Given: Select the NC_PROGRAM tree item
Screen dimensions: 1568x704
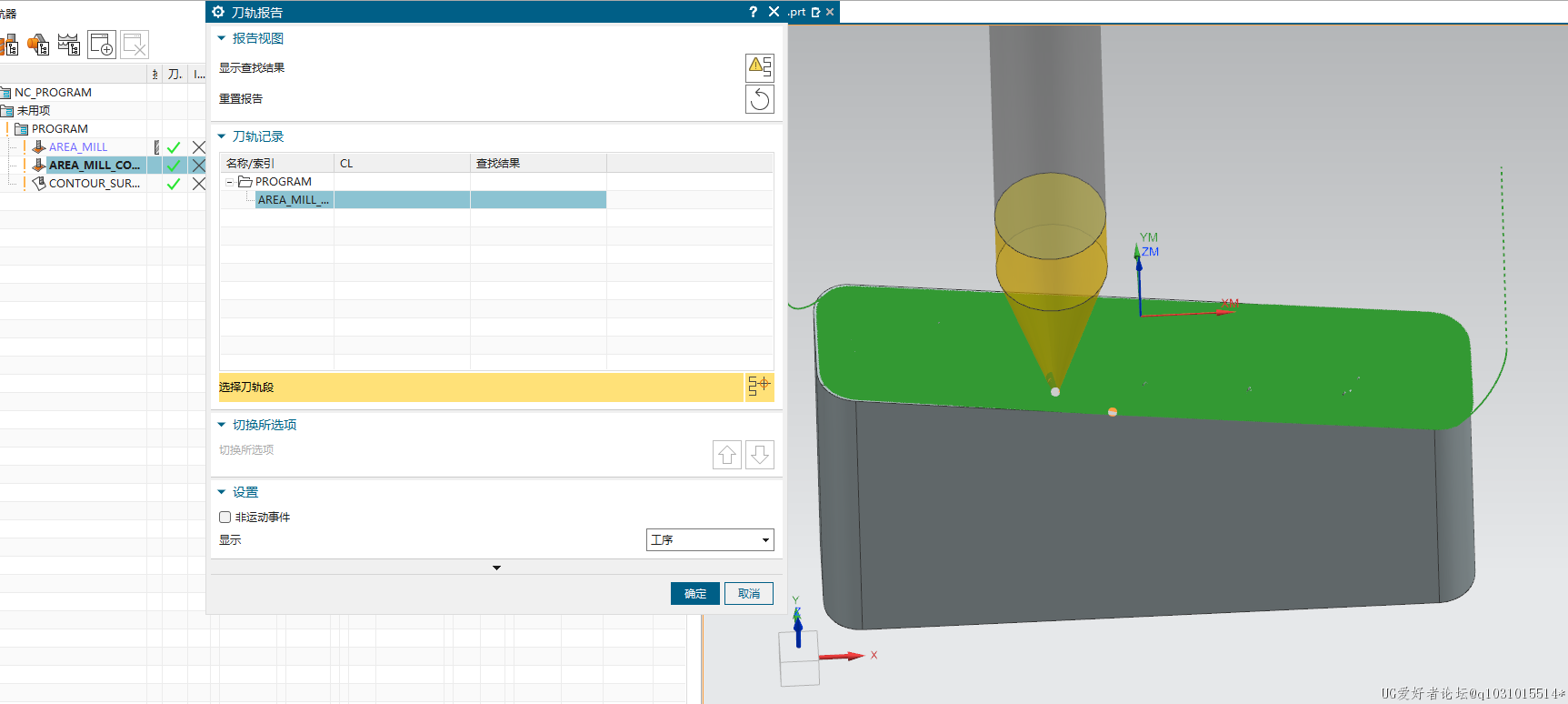Looking at the screenshot, I should [53, 92].
